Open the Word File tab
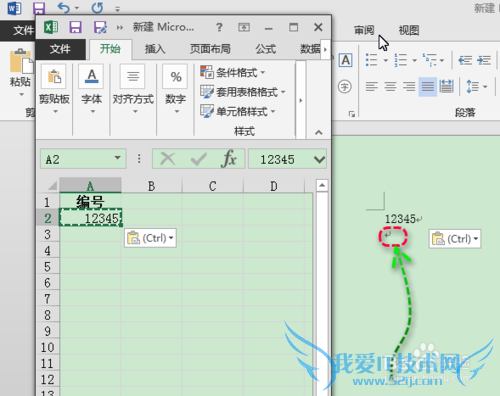The image size is (500, 396). (x=18, y=31)
